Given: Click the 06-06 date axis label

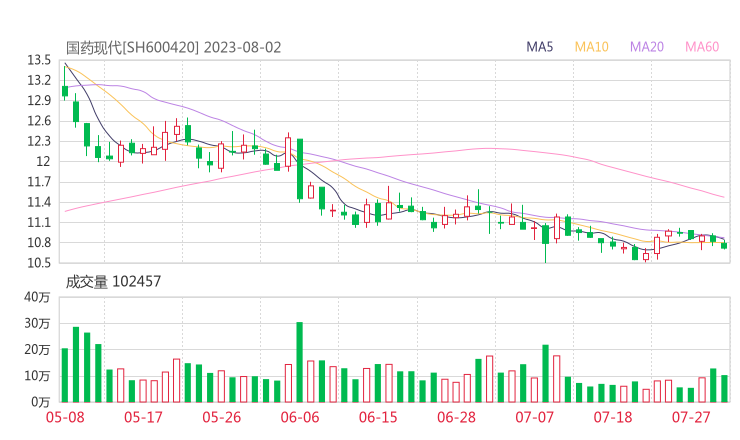Looking at the screenshot, I should tap(300, 417).
